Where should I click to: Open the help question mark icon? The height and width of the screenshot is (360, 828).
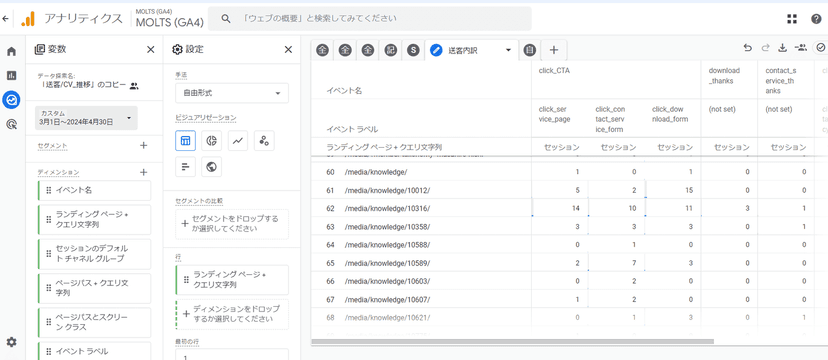(x=816, y=18)
